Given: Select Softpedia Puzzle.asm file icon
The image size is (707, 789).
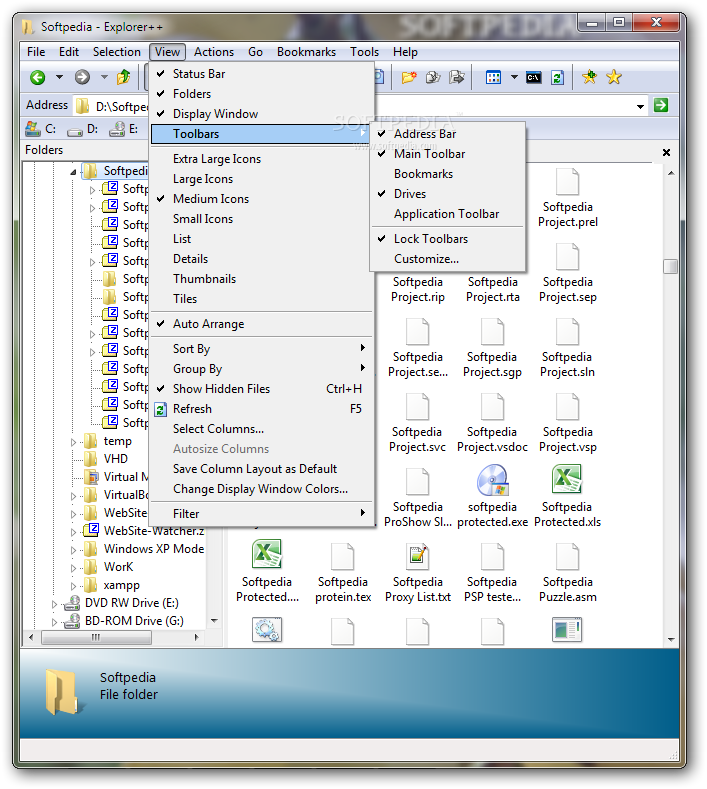Looking at the screenshot, I should [567, 556].
